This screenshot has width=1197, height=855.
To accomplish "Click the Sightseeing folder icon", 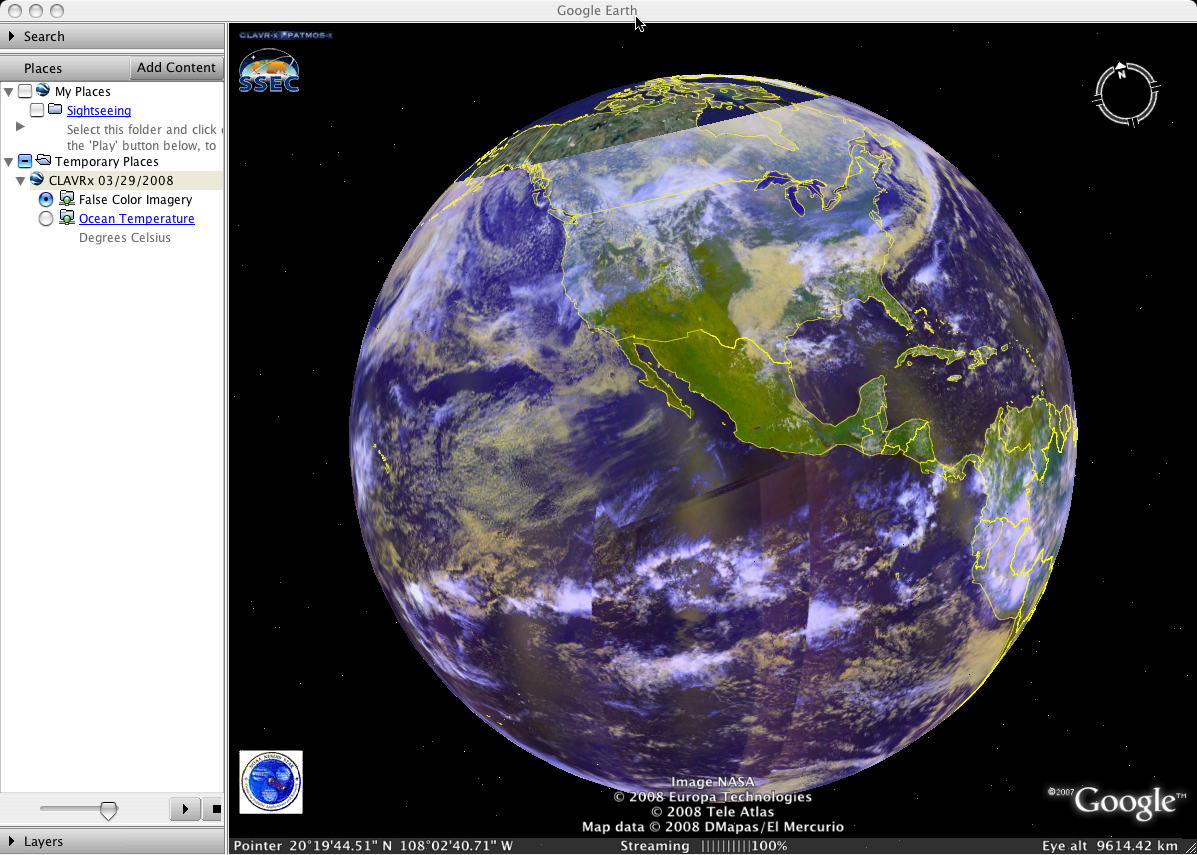I will pyautogui.click(x=55, y=110).
